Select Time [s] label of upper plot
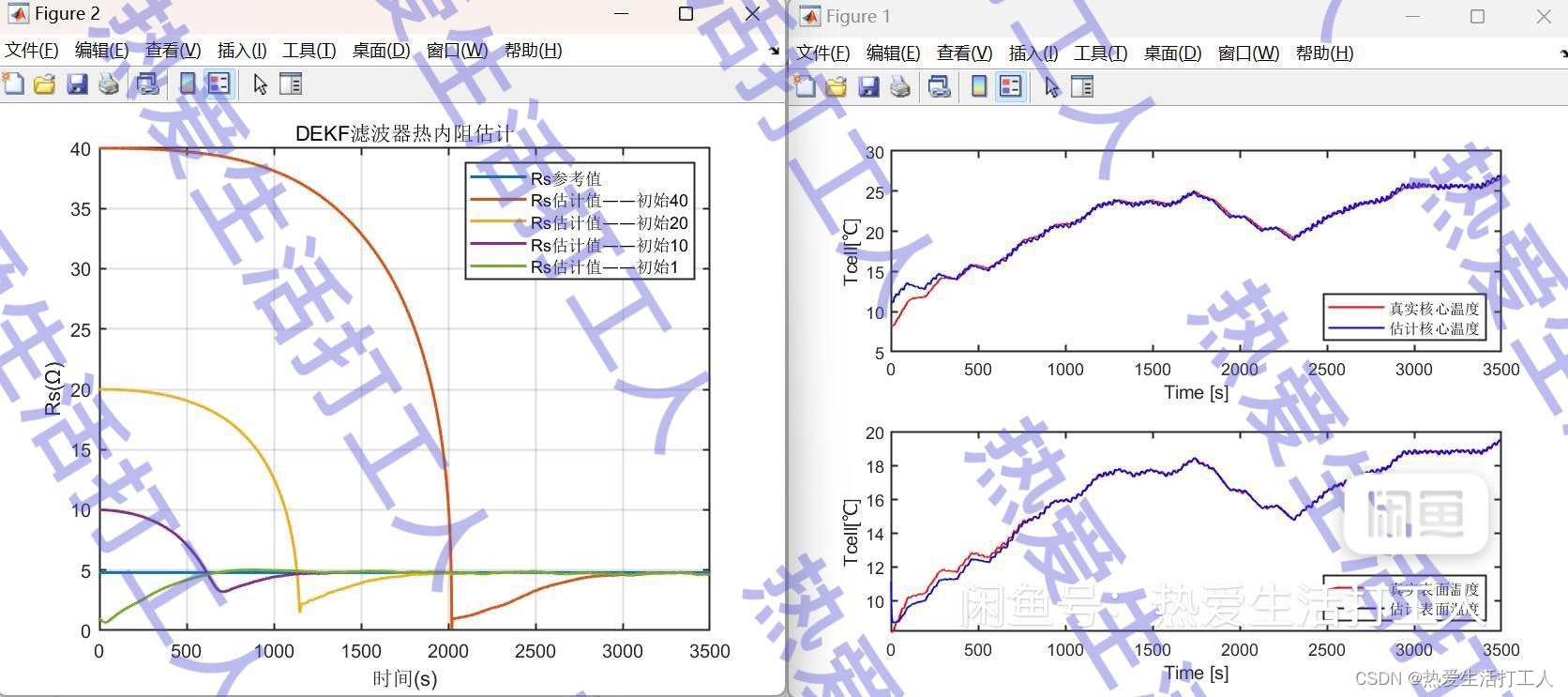The image size is (1568, 697). click(1196, 392)
